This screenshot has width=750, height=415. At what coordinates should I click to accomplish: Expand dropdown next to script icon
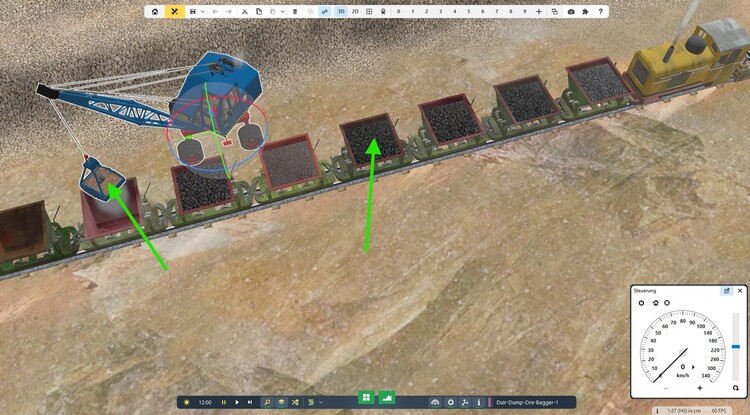pos(321,403)
